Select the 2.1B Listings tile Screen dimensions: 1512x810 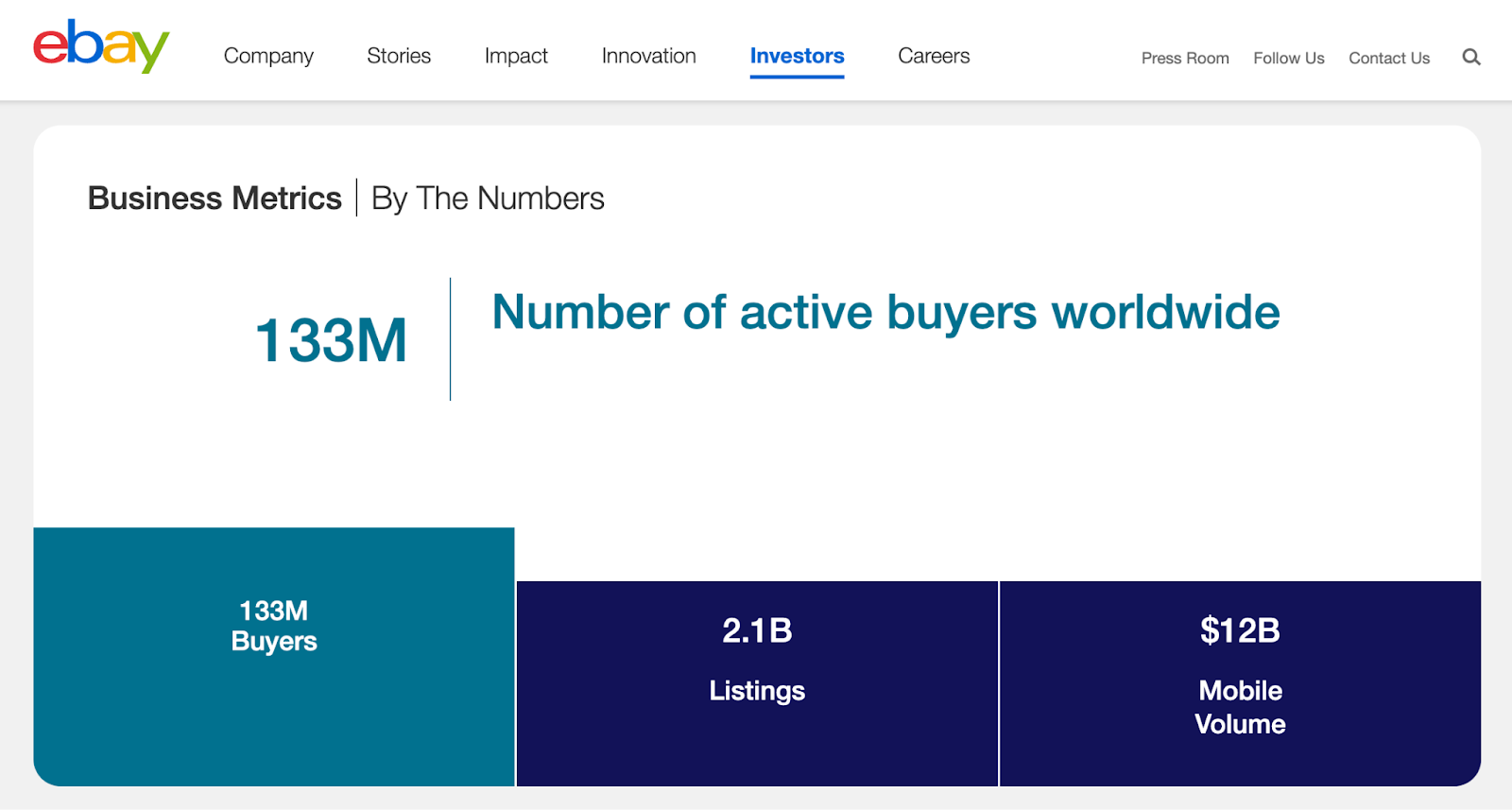click(x=757, y=683)
